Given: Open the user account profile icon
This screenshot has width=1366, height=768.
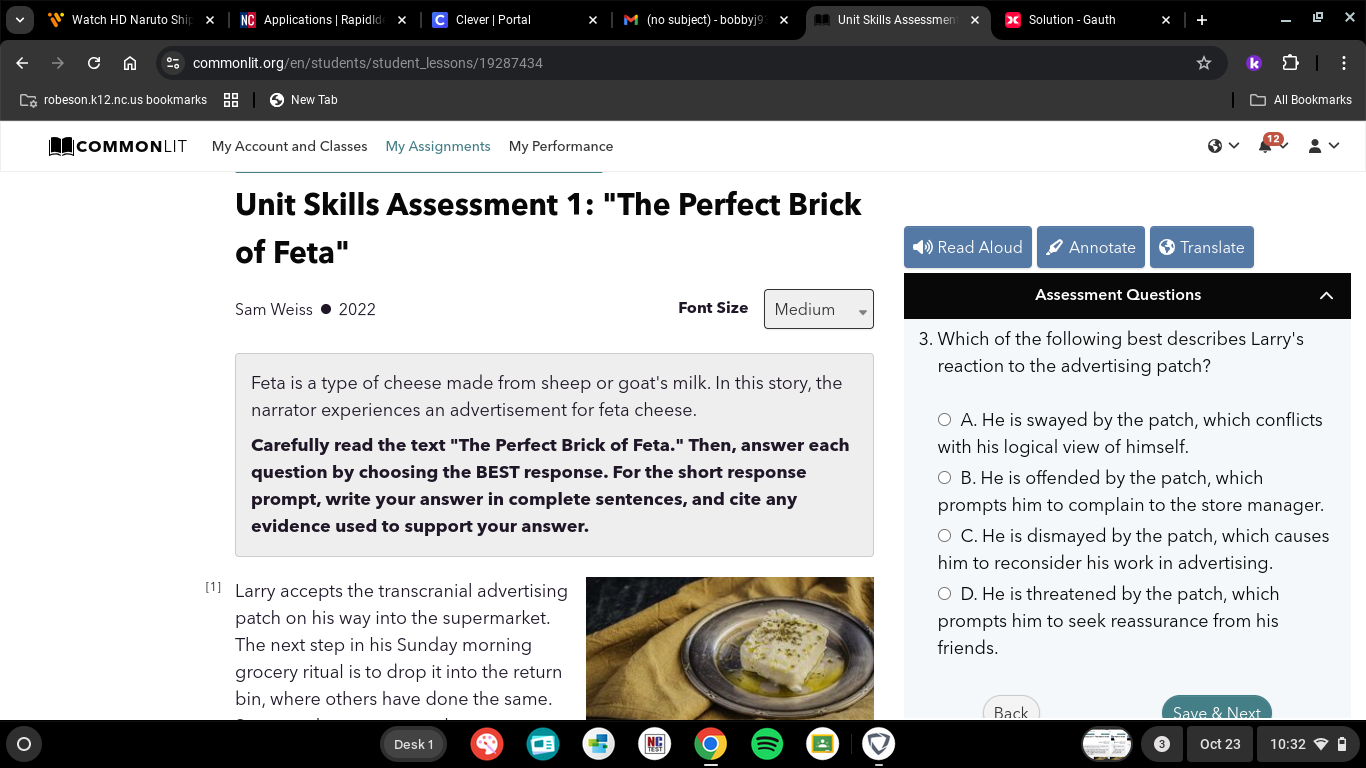Looking at the screenshot, I should point(1315,146).
